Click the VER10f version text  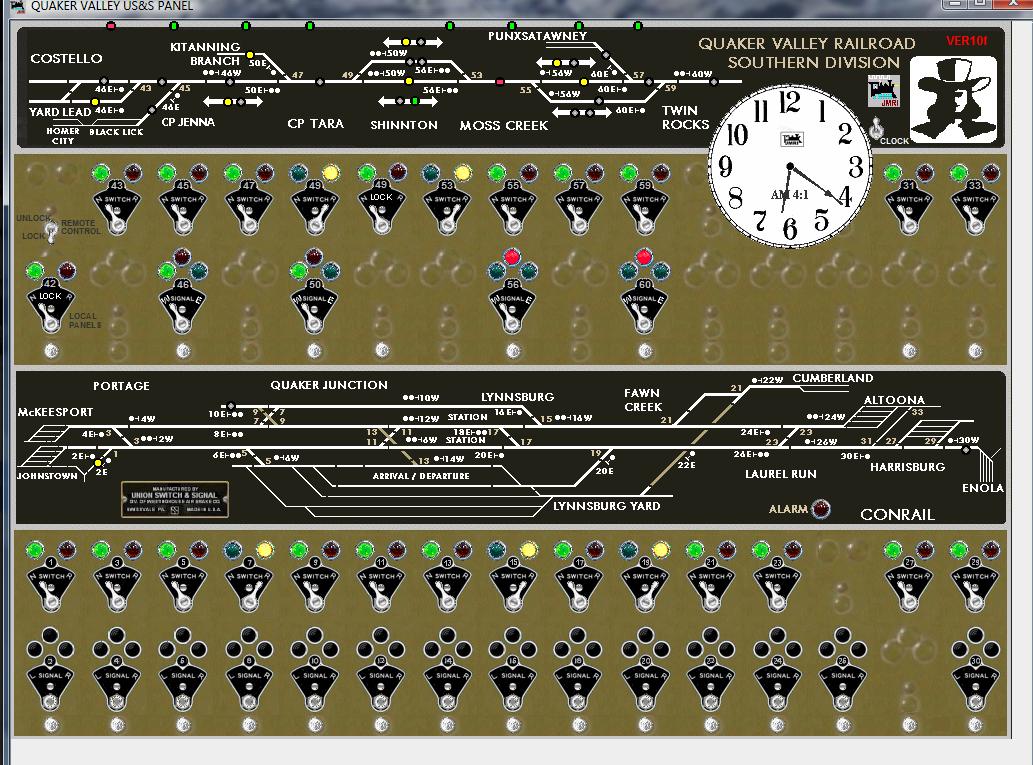coord(966,41)
